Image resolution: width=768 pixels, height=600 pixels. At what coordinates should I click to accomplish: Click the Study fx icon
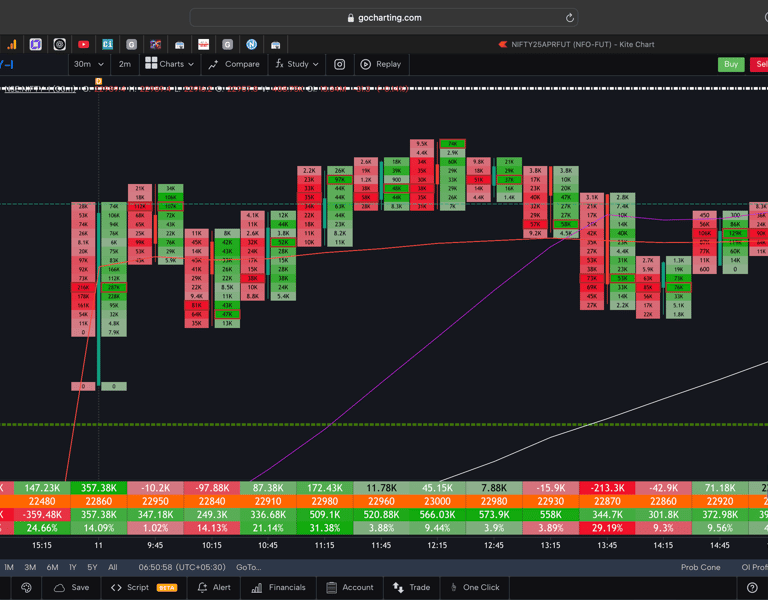click(x=279, y=64)
